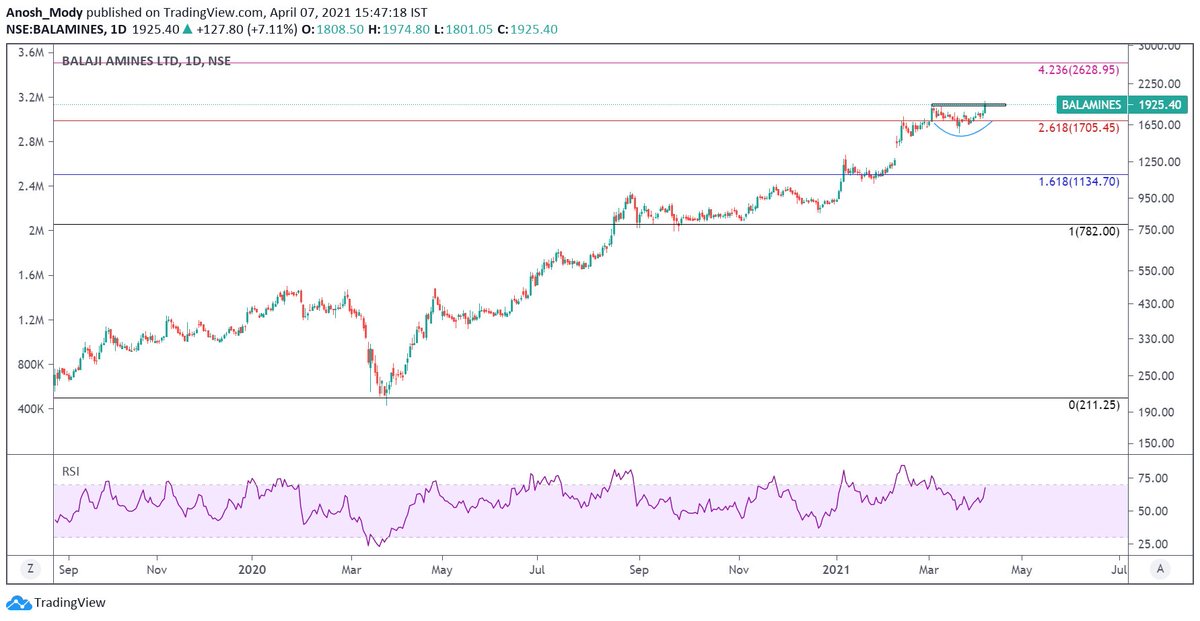Click the 3.6M volume axis label

pos(32,52)
